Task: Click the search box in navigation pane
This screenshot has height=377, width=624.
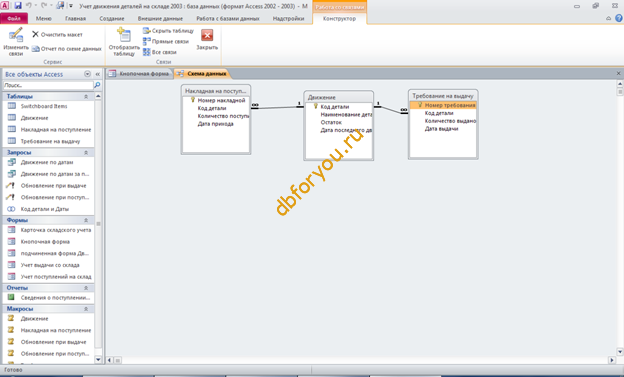Action: point(48,85)
